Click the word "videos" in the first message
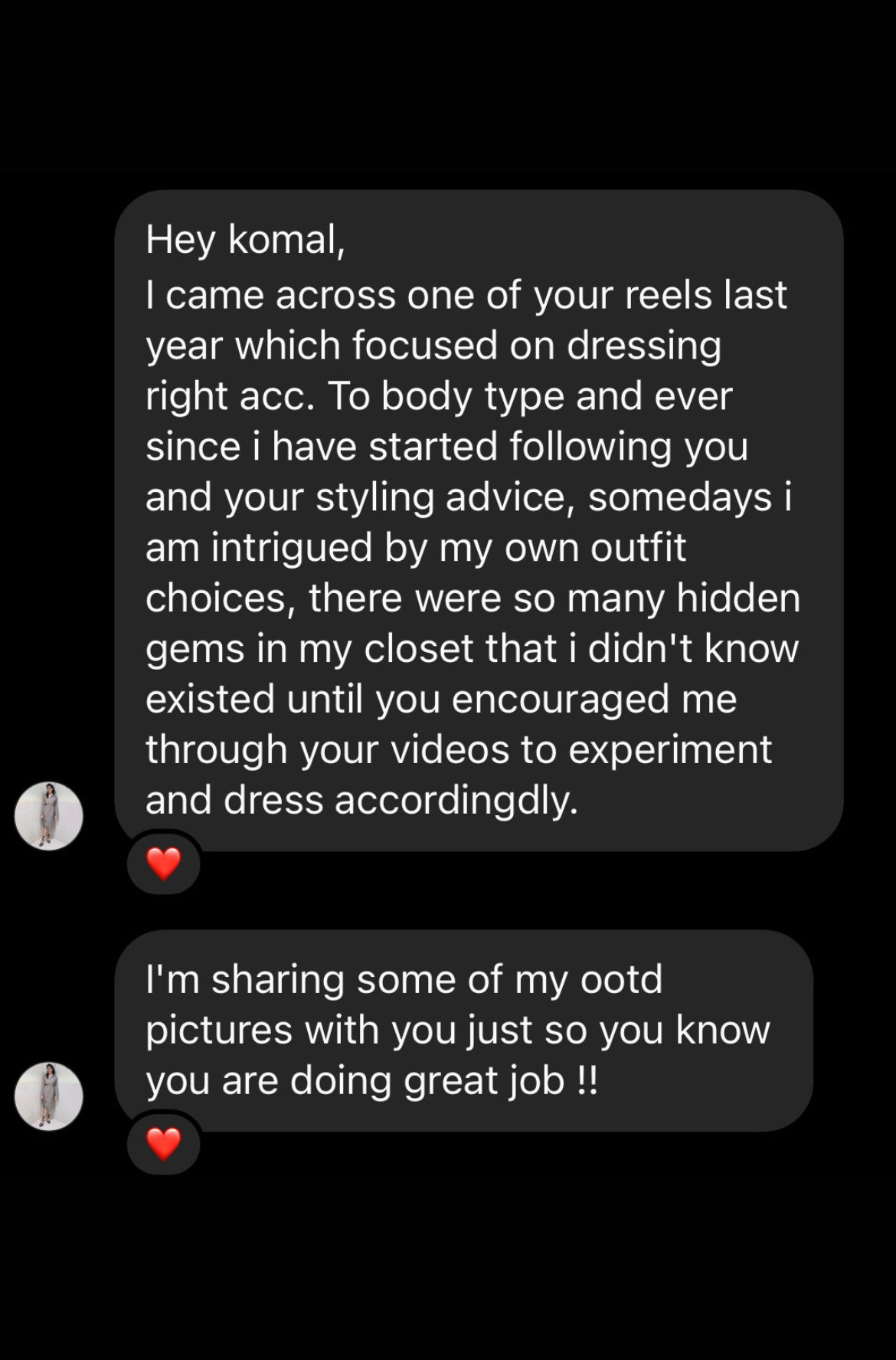 450,749
